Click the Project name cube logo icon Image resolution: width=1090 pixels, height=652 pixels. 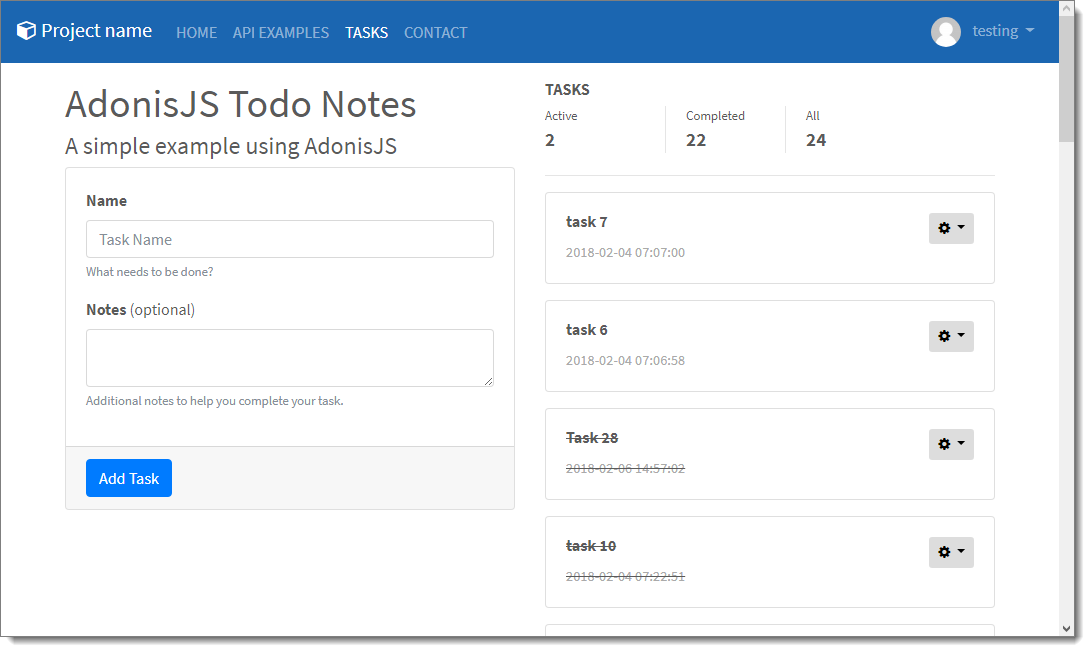tap(26, 31)
